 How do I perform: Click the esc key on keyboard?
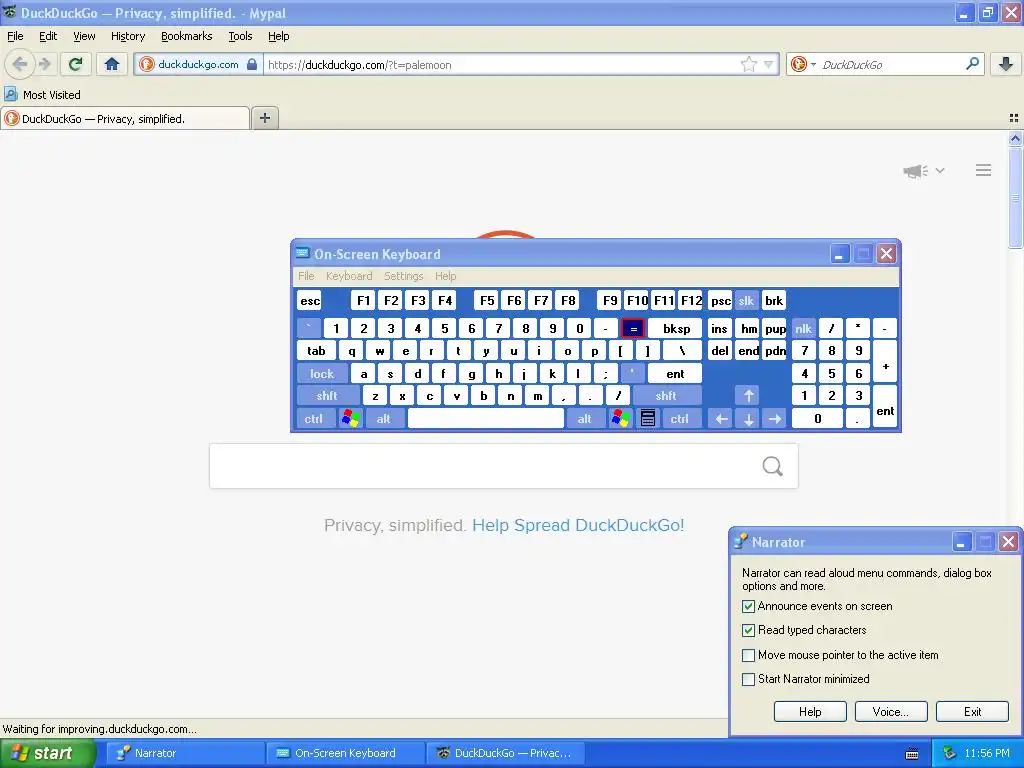click(310, 300)
